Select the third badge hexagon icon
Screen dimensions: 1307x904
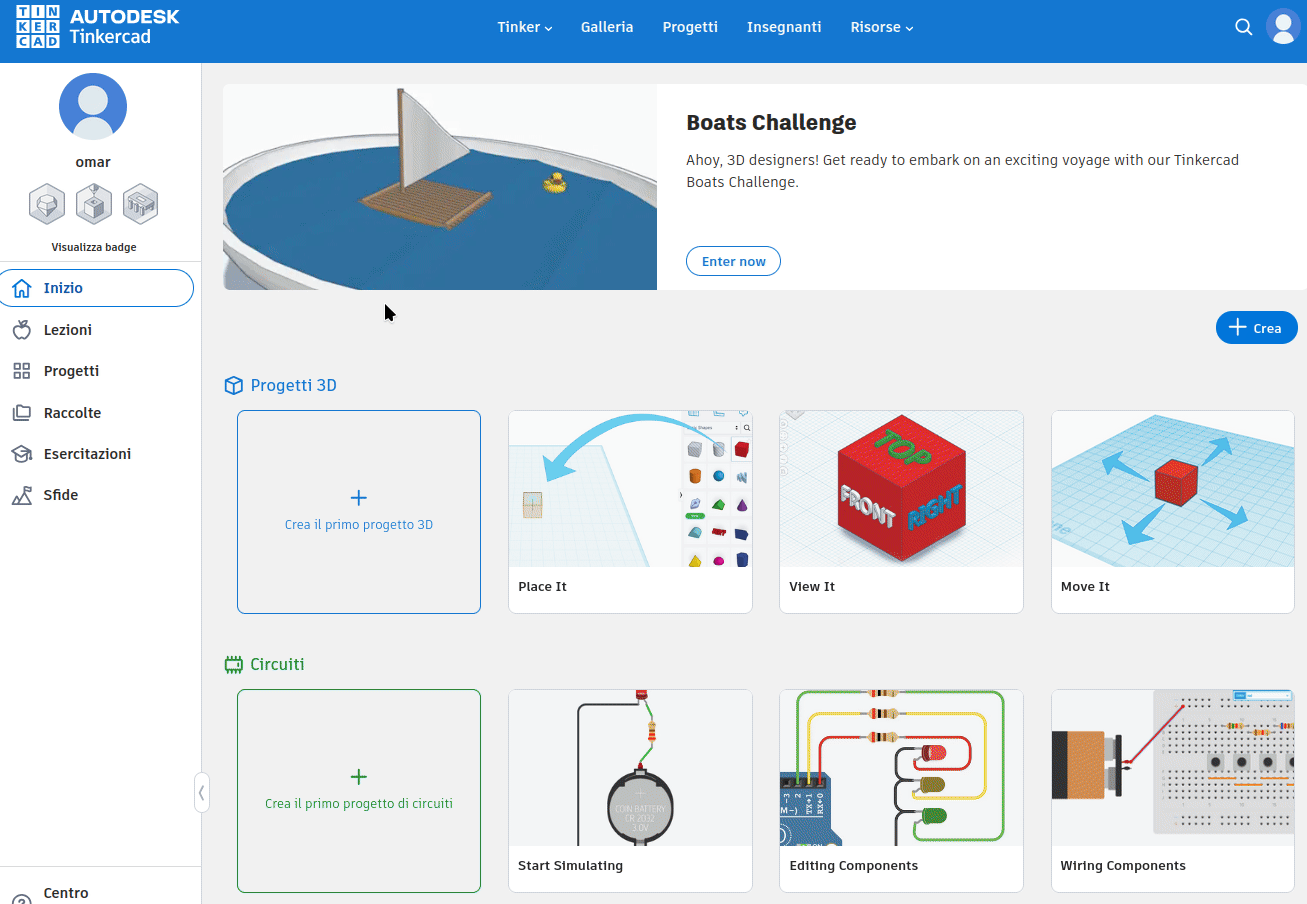[141, 203]
